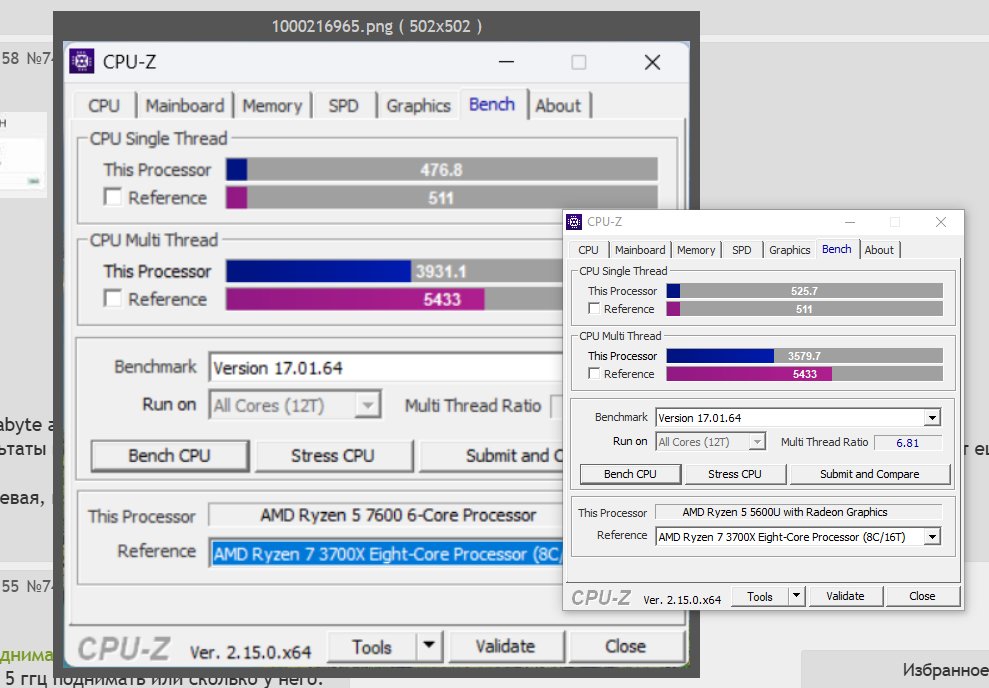
Task: Close the small CPU-Z window
Action: click(x=940, y=222)
